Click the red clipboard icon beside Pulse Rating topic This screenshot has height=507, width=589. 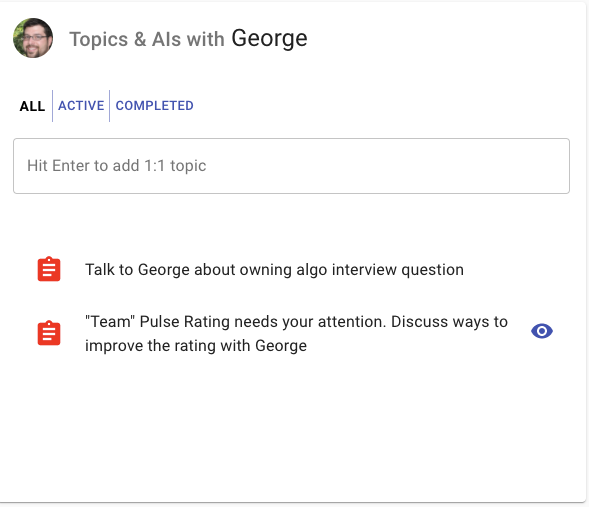[x=49, y=333]
